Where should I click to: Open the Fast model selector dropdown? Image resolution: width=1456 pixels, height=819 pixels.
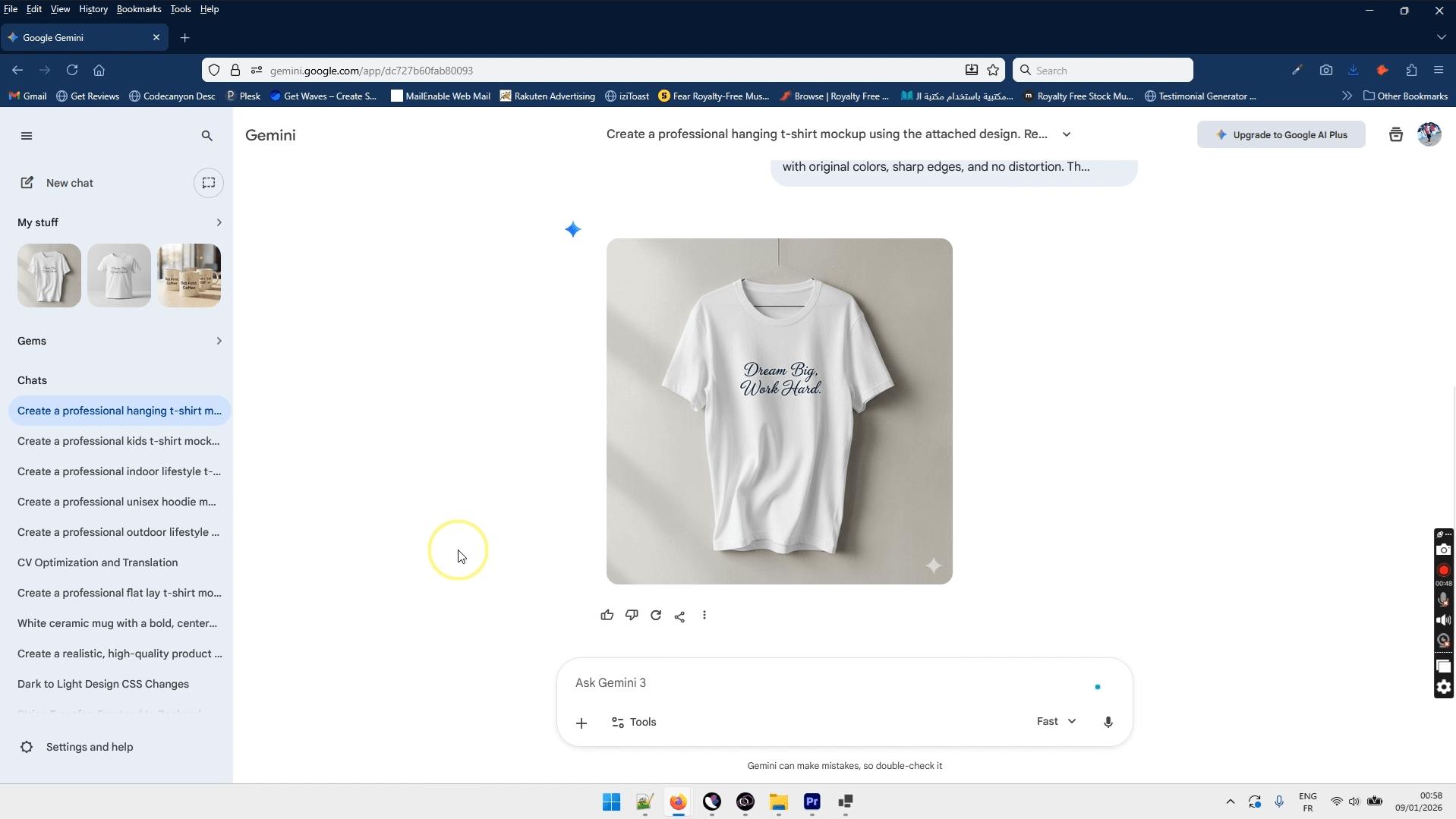coord(1056,722)
